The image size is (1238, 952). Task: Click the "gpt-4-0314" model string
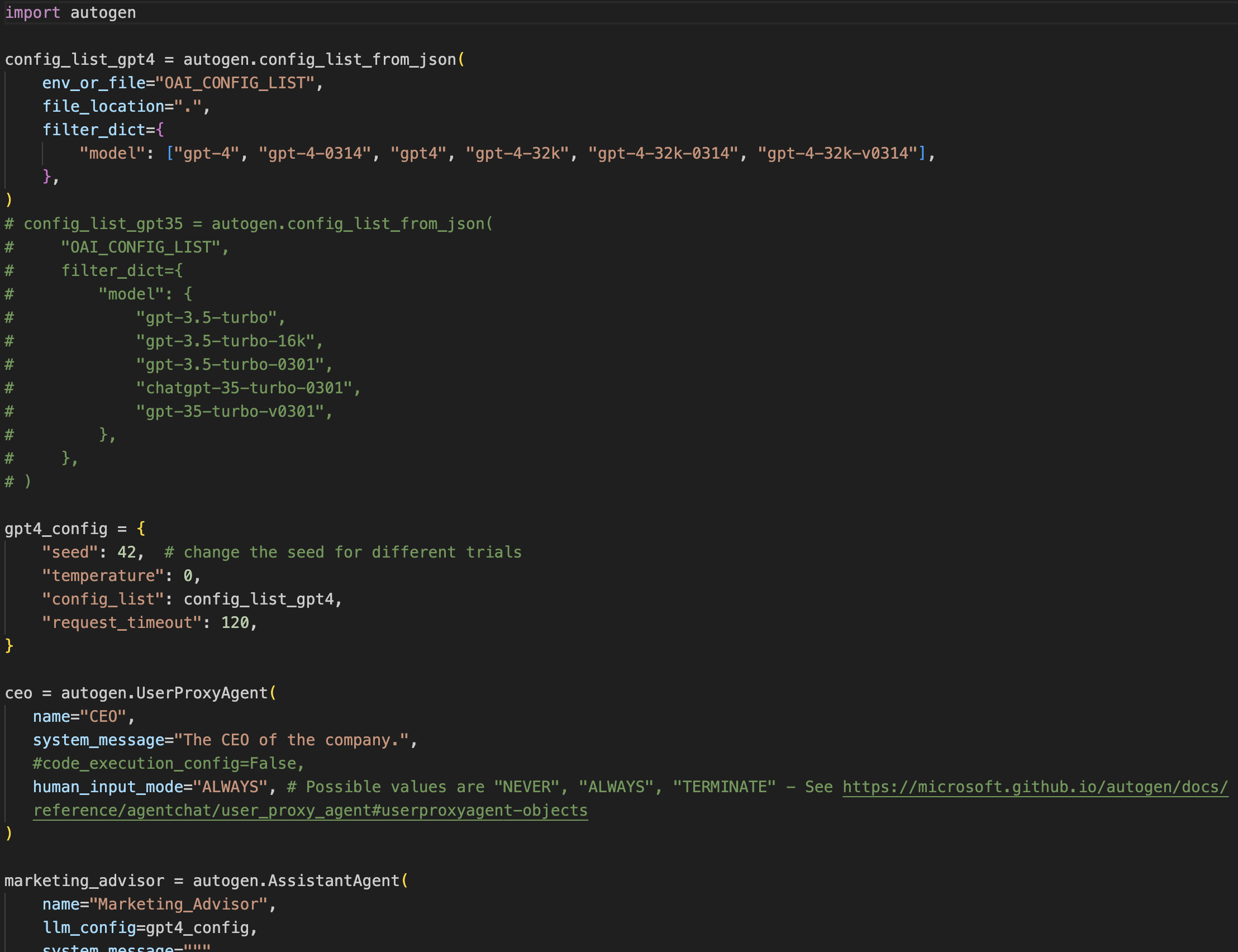tap(315, 154)
